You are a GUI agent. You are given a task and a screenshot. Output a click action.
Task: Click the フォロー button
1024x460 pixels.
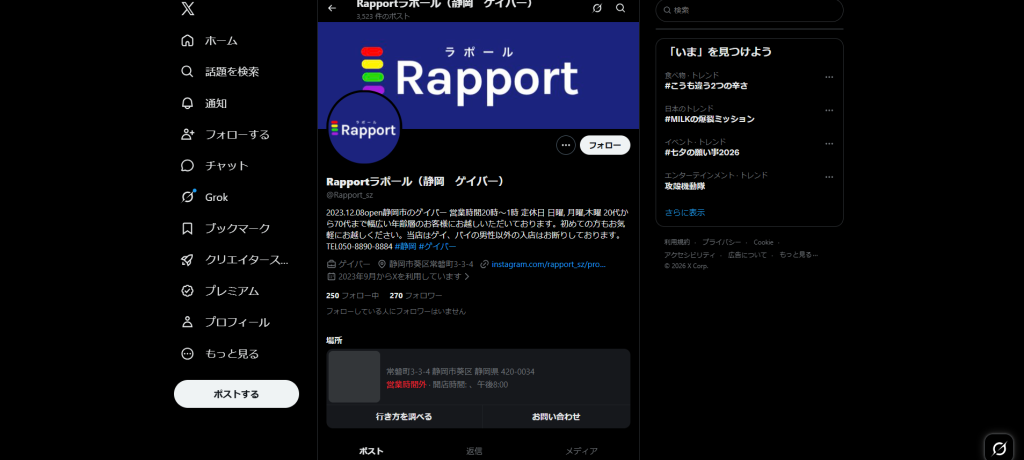click(x=605, y=145)
